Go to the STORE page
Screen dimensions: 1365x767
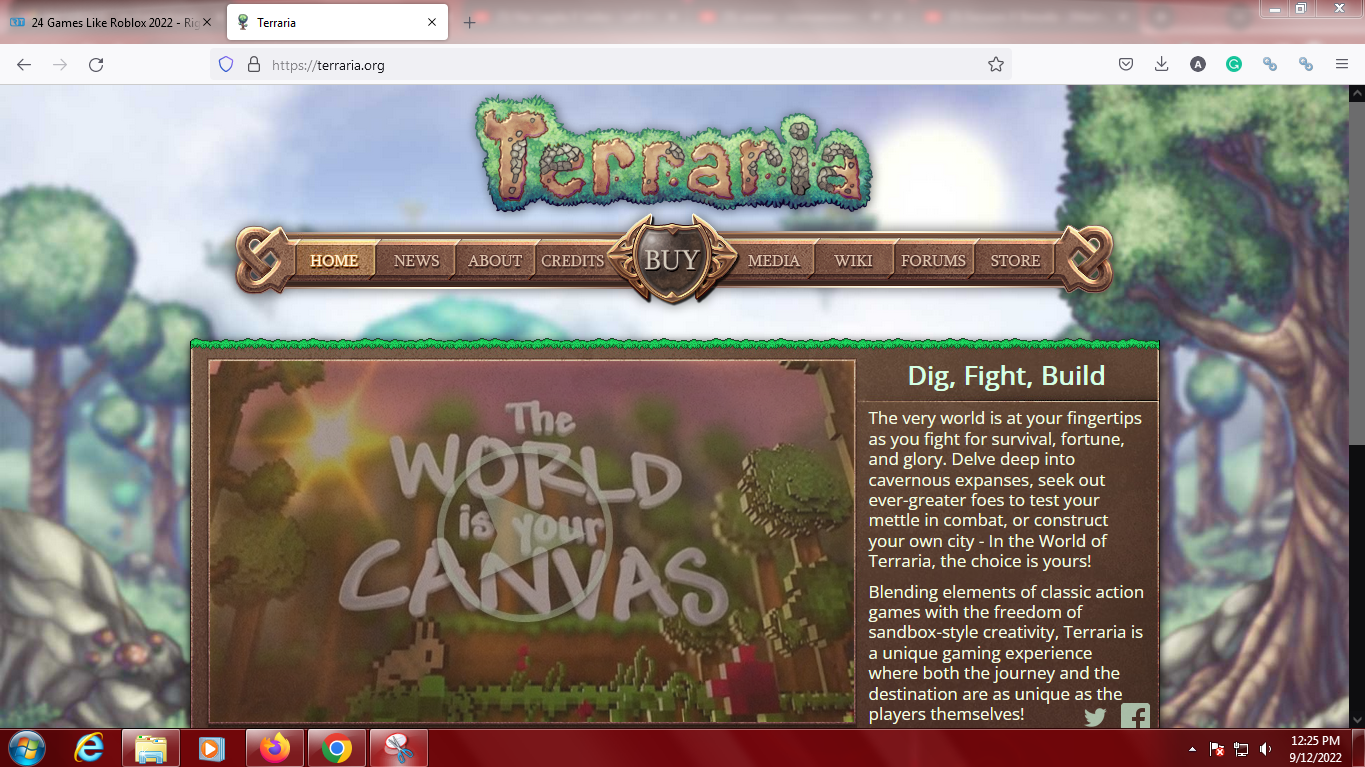[1015, 260]
